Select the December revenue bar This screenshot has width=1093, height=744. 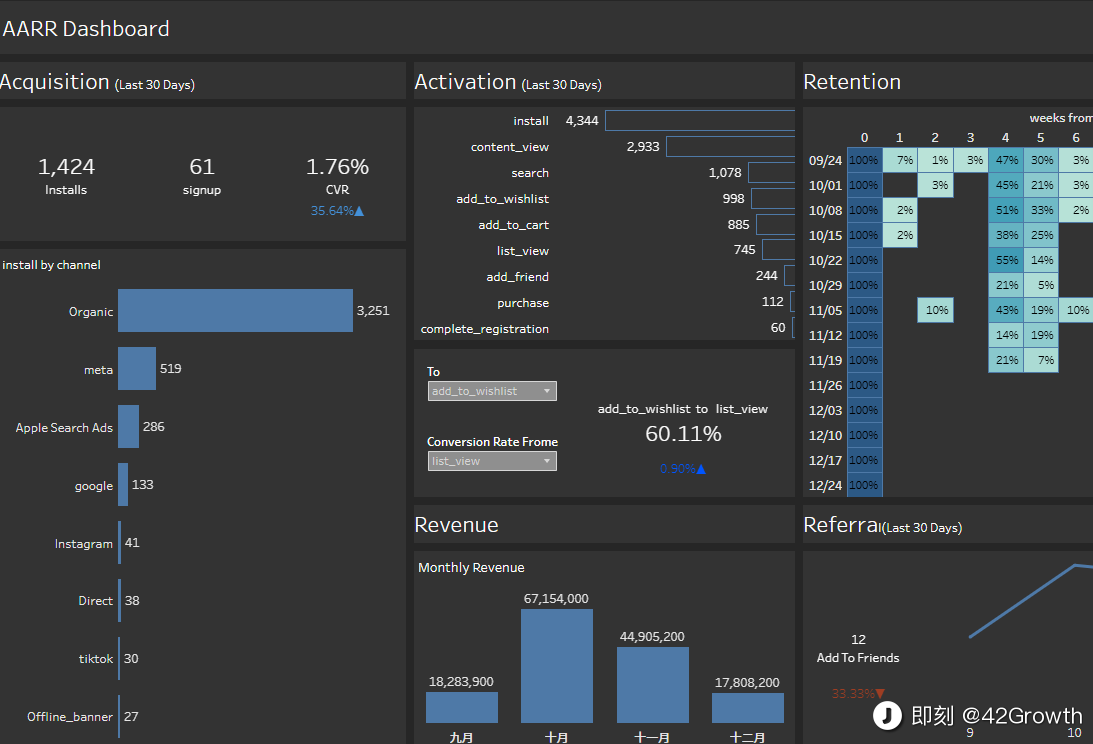[747, 707]
